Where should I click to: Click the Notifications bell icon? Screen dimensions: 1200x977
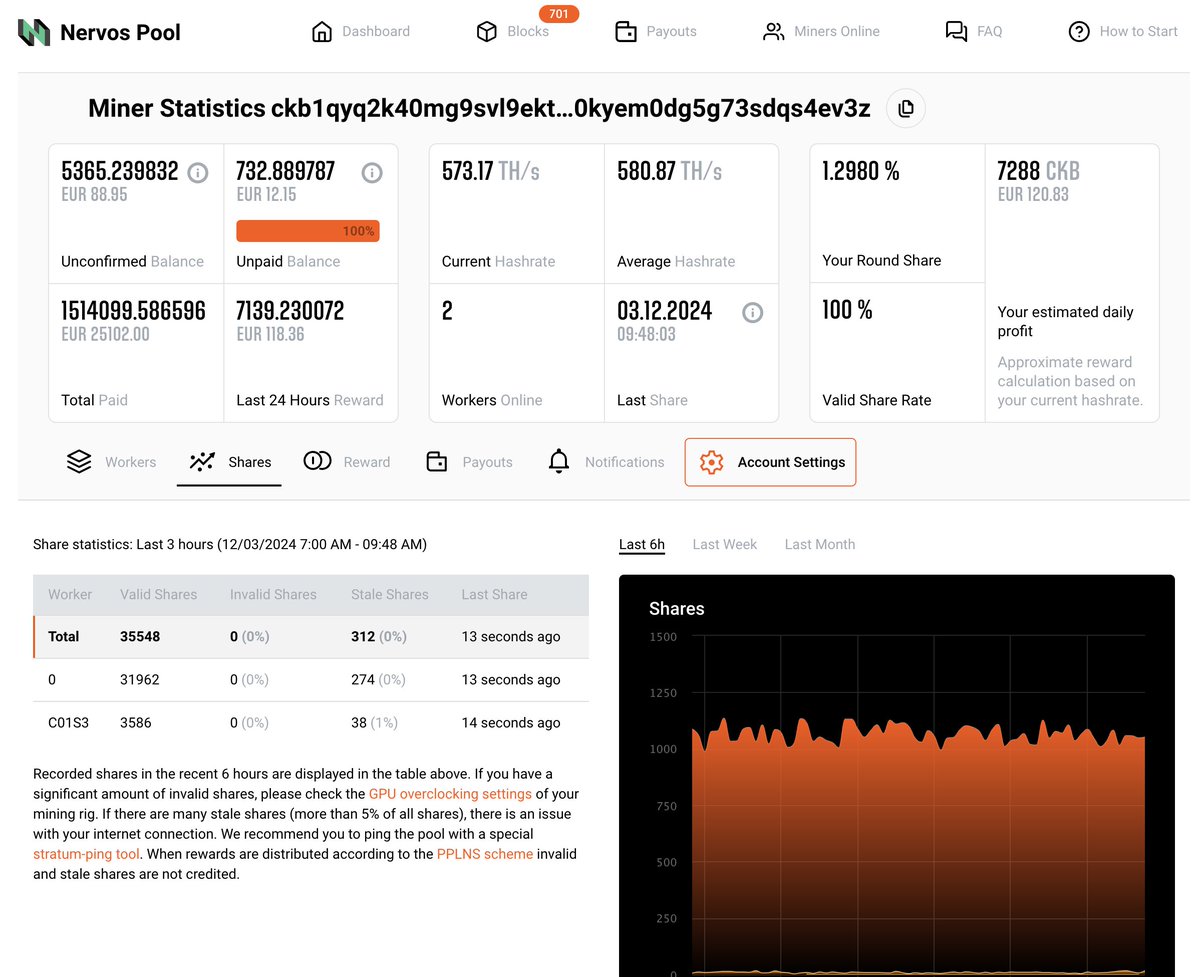point(559,462)
